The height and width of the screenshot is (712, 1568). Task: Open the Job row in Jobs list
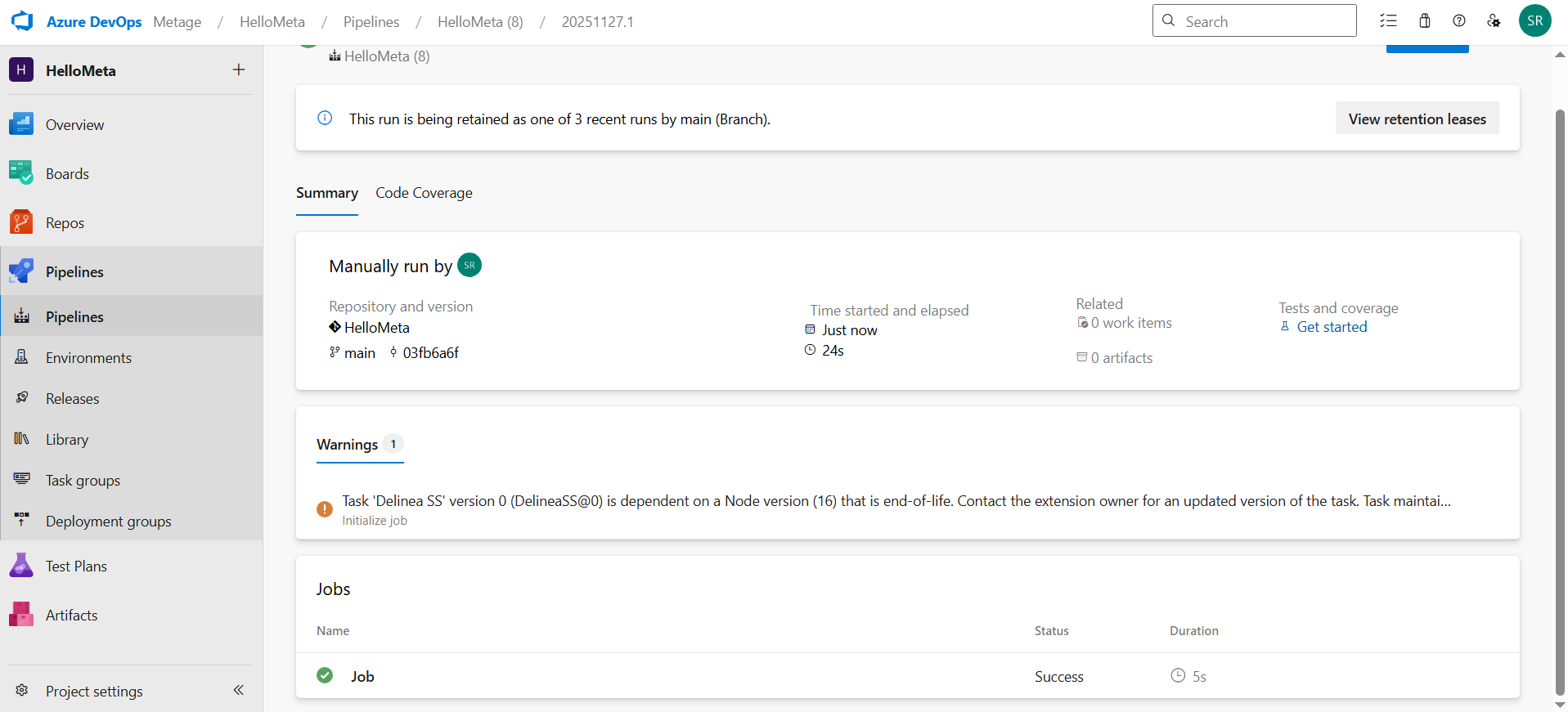point(362,676)
